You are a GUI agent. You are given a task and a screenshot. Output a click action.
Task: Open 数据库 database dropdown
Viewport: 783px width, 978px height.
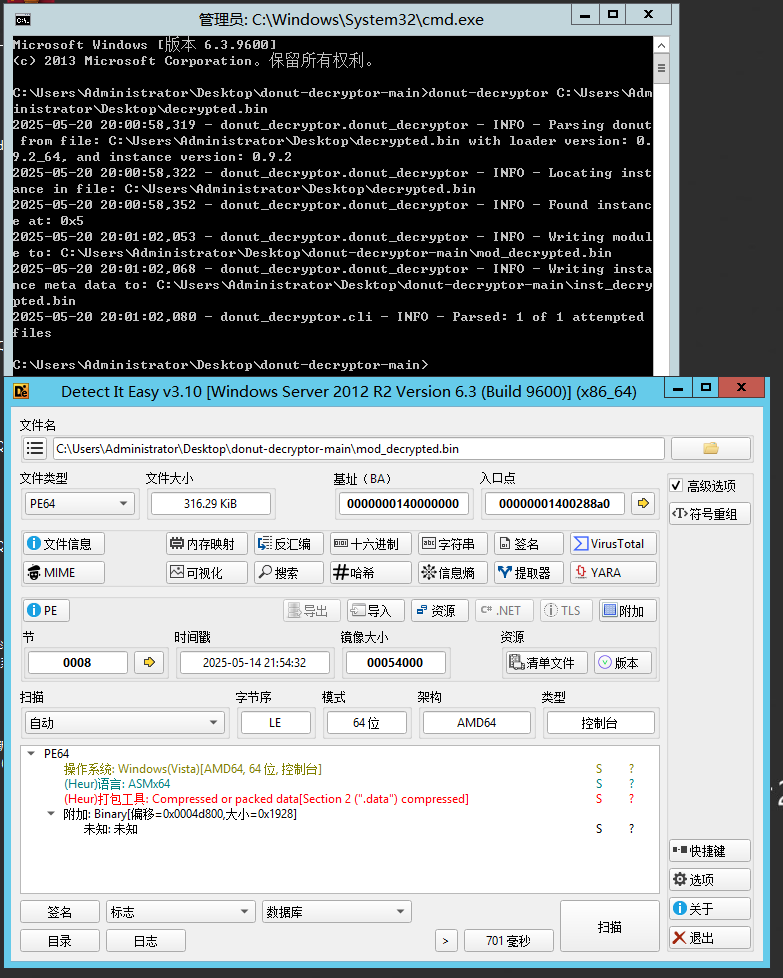click(x=336, y=912)
